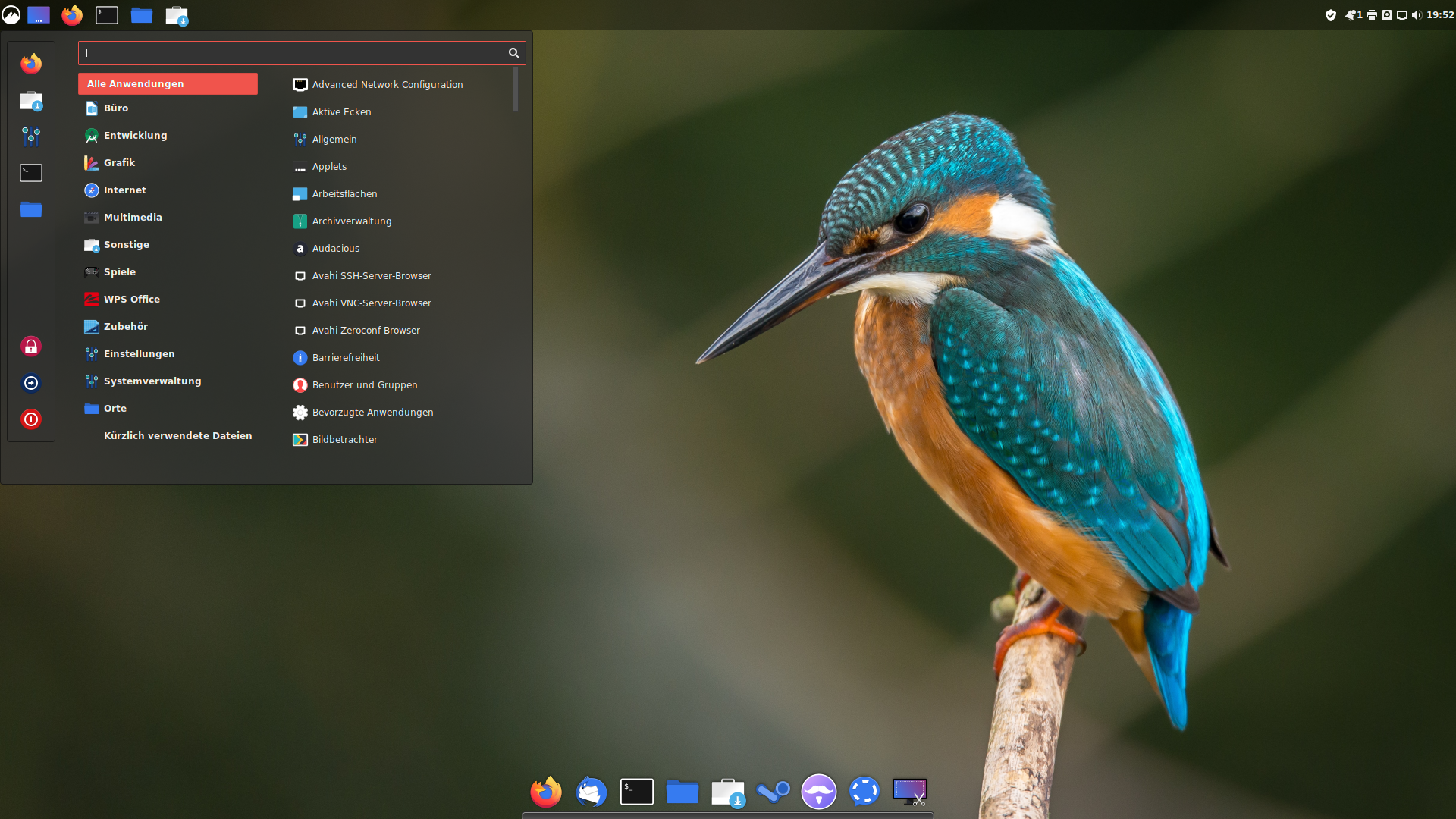
Task: Click the clock showing 19:52
Action: pos(1439,15)
